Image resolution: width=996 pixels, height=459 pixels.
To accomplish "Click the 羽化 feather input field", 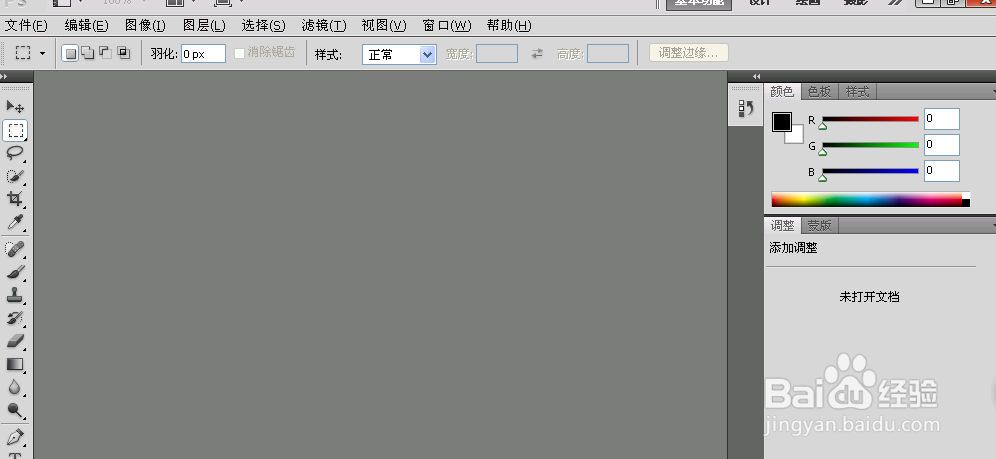I will click(x=203, y=54).
